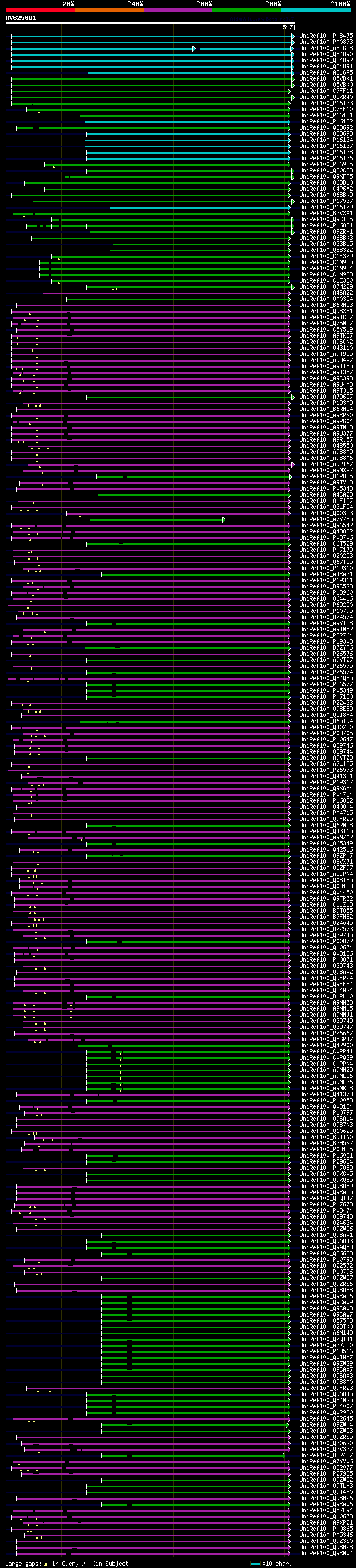This screenshot has height=1568, width=356.
Task: Click the green ~80% identity color bar
Action: tap(247, 10)
